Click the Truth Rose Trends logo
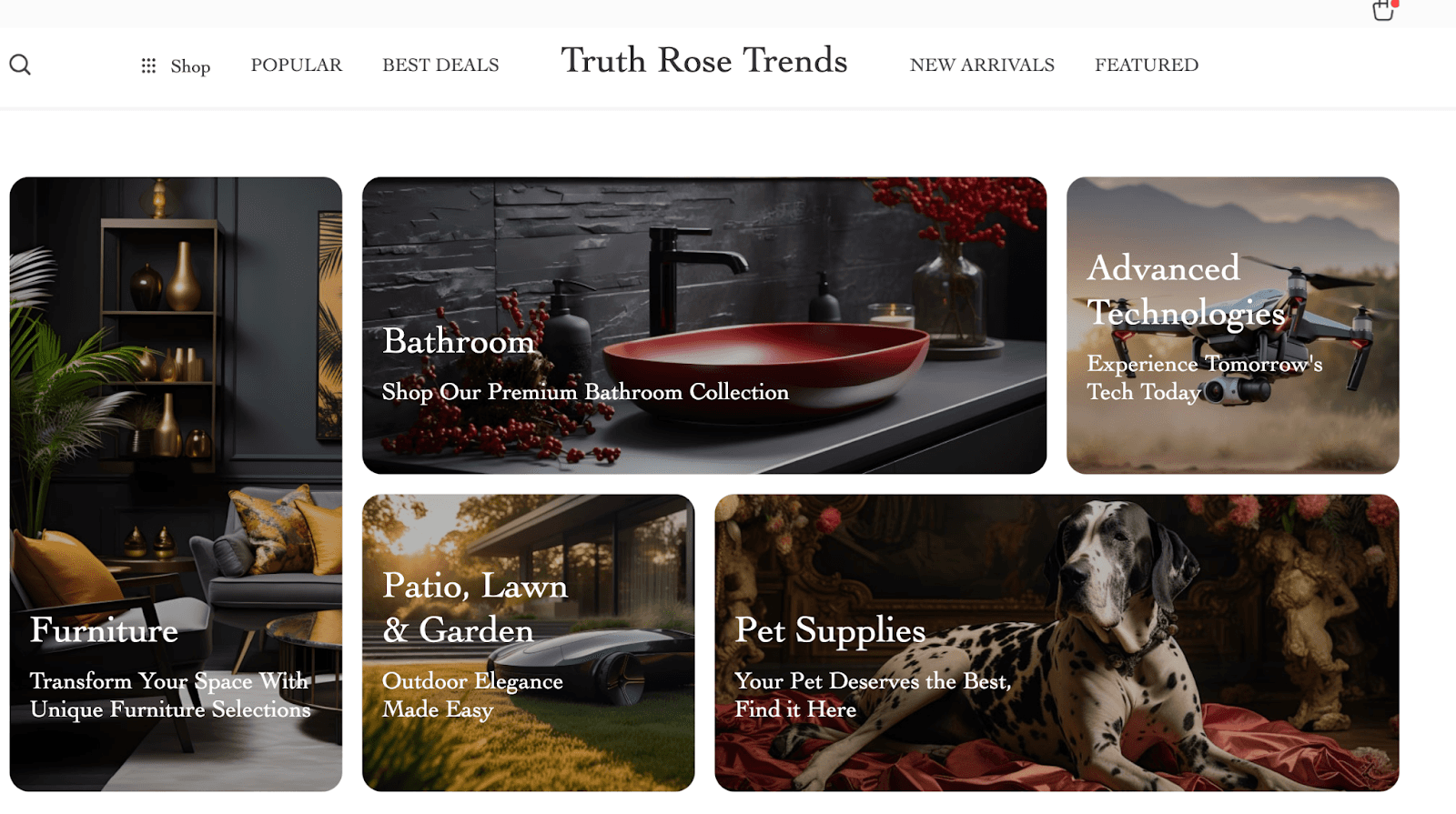Image resolution: width=1456 pixels, height=814 pixels. point(703,60)
